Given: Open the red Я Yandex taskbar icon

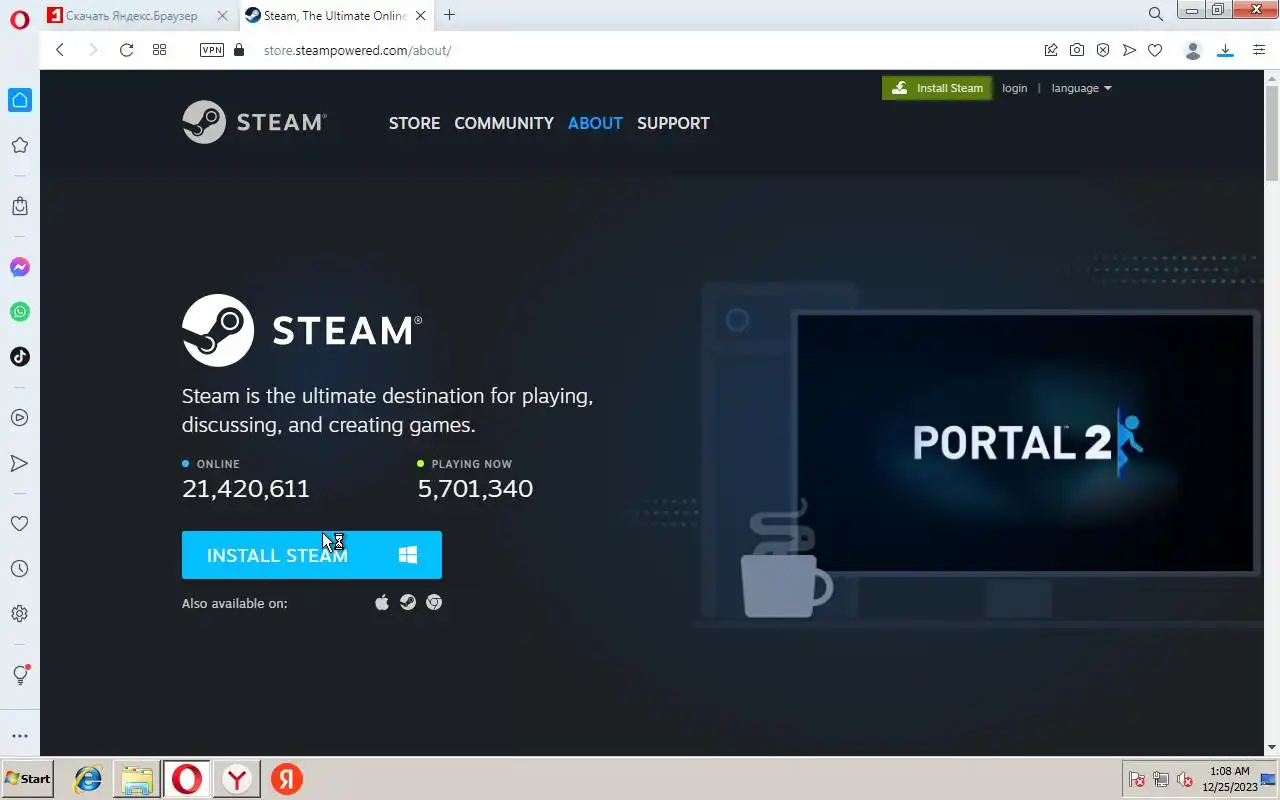Looking at the screenshot, I should coord(287,779).
